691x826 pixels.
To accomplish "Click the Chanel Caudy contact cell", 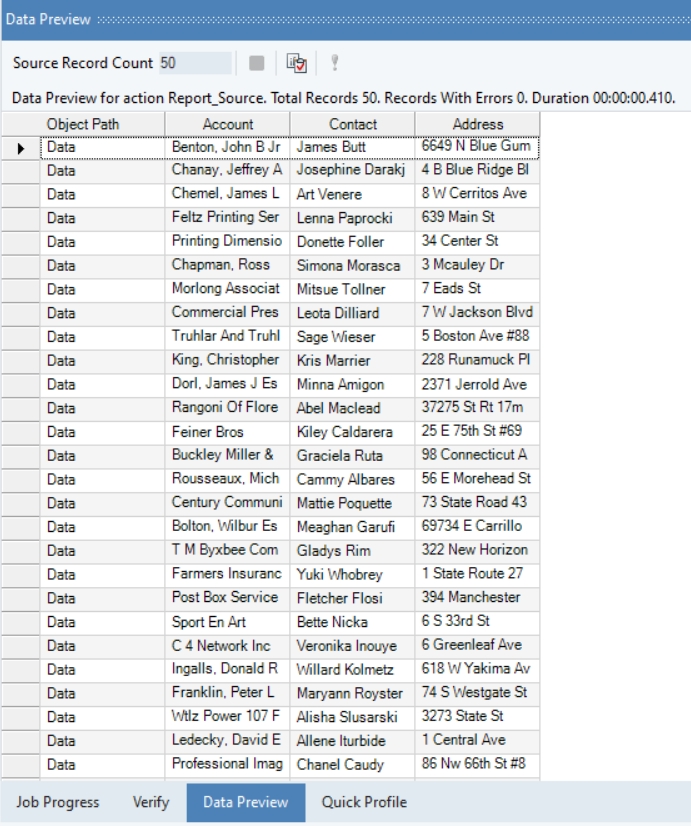I will [352, 765].
